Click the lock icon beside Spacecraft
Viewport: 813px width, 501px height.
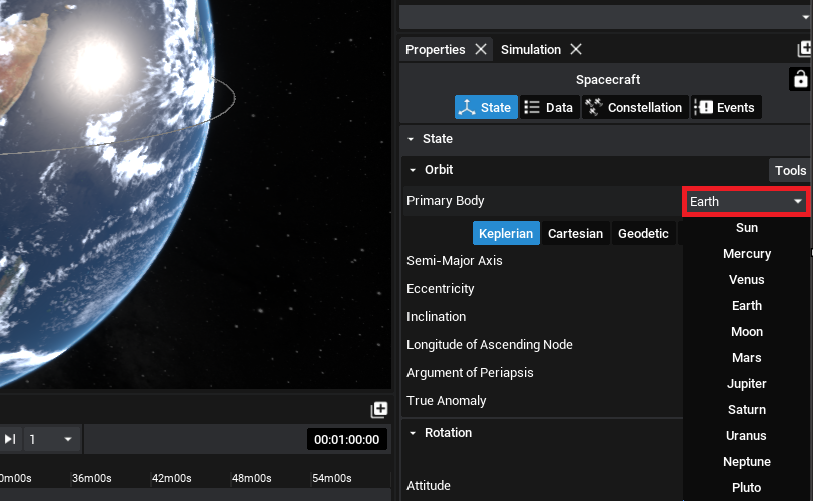pyautogui.click(x=800, y=79)
